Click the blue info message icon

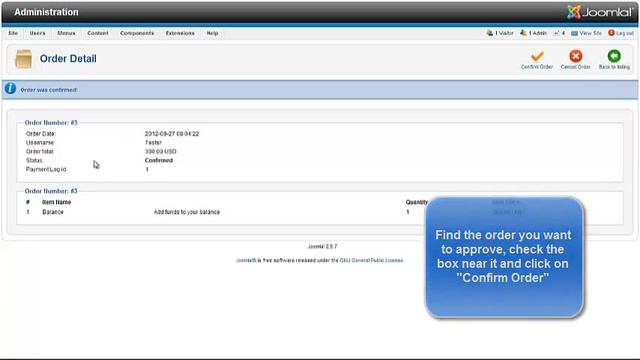10,89
